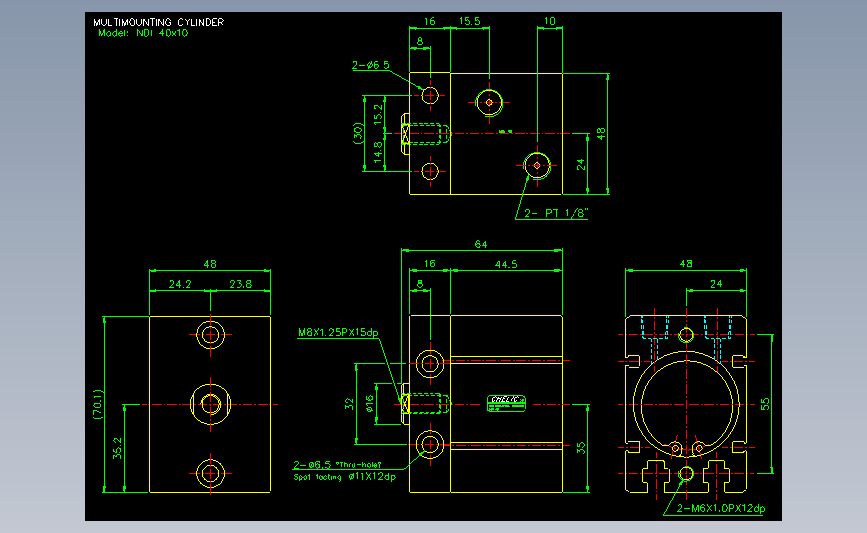Select the (30) reference dimension
The image size is (867, 533).
coord(358,133)
